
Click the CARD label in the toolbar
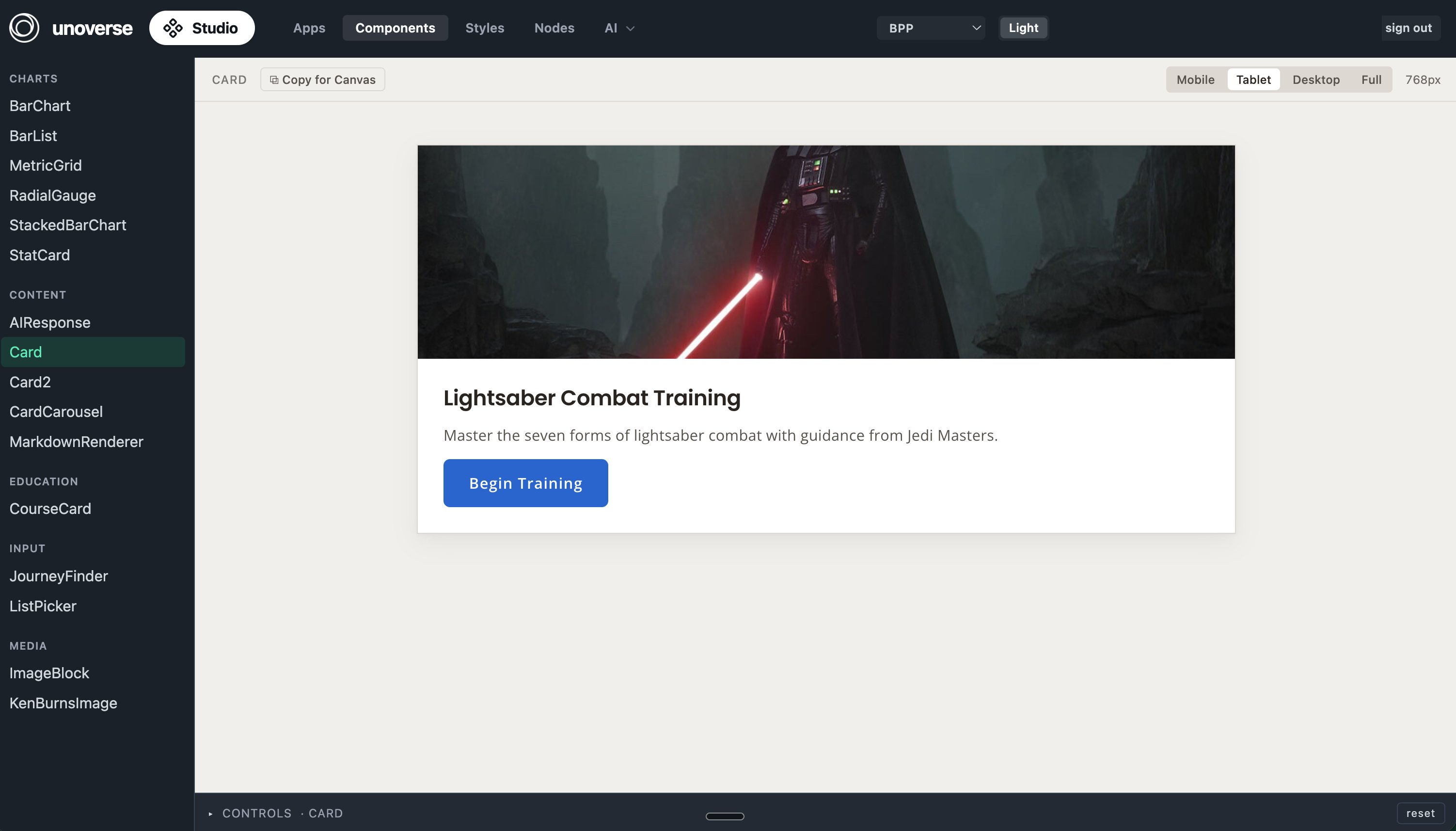tap(229, 80)
